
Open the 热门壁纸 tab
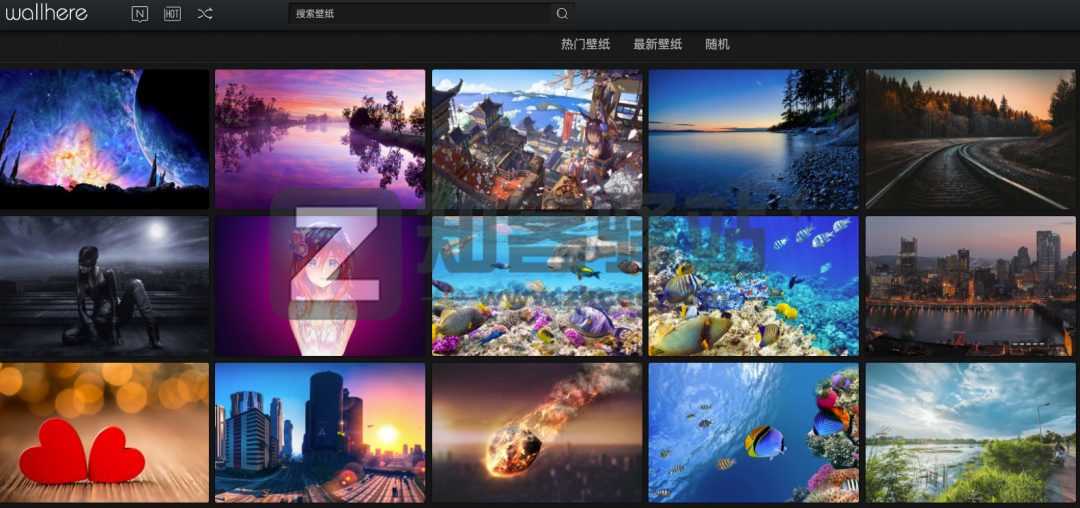coord(585,45)
